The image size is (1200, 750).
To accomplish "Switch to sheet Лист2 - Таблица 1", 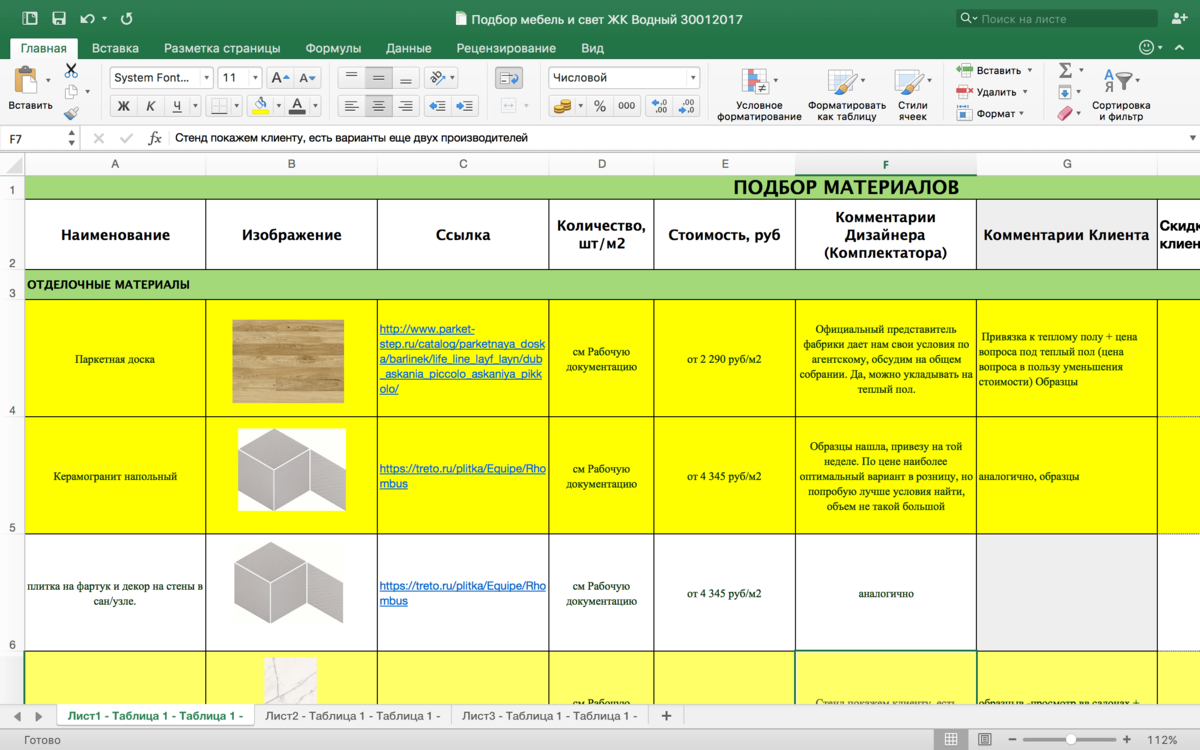I will tap(352, 716).
